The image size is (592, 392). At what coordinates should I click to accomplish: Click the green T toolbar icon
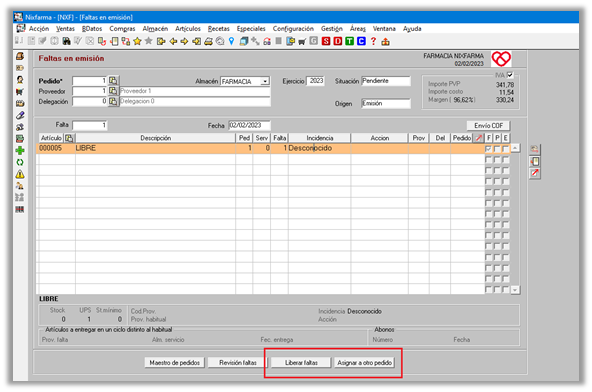(350, 41)
